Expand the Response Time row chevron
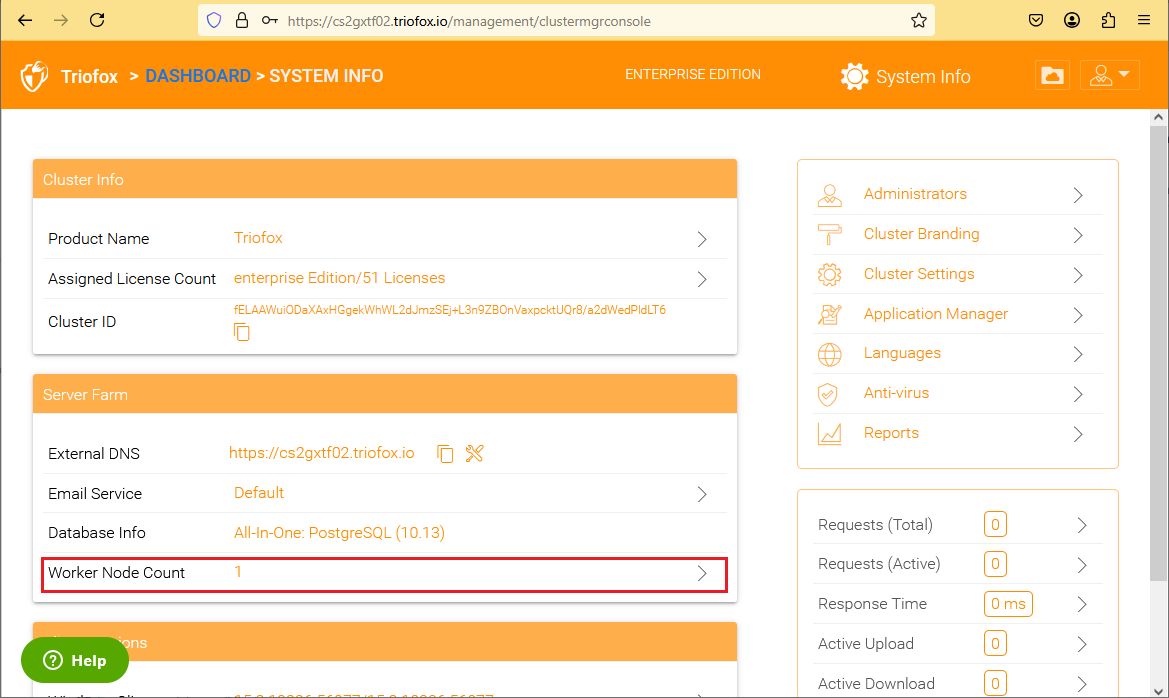Screen dimensions: 1169x698 pos(1082,605)
